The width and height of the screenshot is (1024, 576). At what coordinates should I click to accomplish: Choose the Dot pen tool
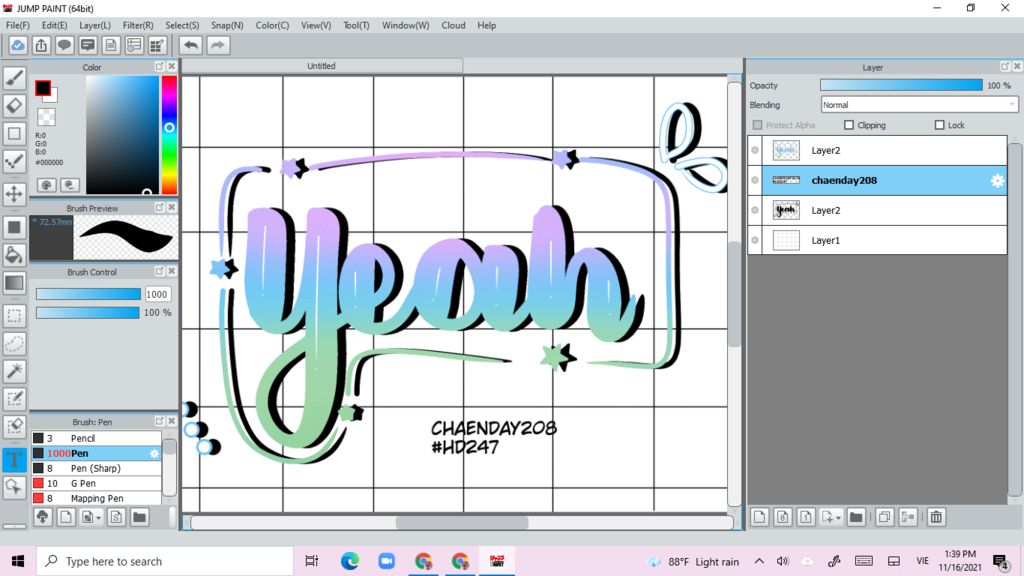pos(14,161)
